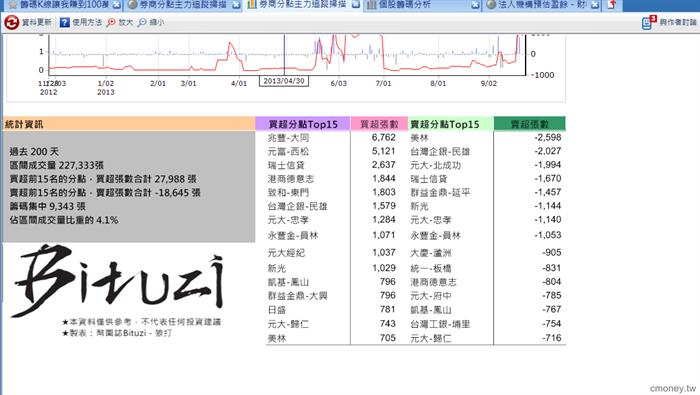Image resolution: width=700 pixels, height=395 pixels.
Task: Click 台灣工銀-埔里 broker name
Action: point(440,324)
